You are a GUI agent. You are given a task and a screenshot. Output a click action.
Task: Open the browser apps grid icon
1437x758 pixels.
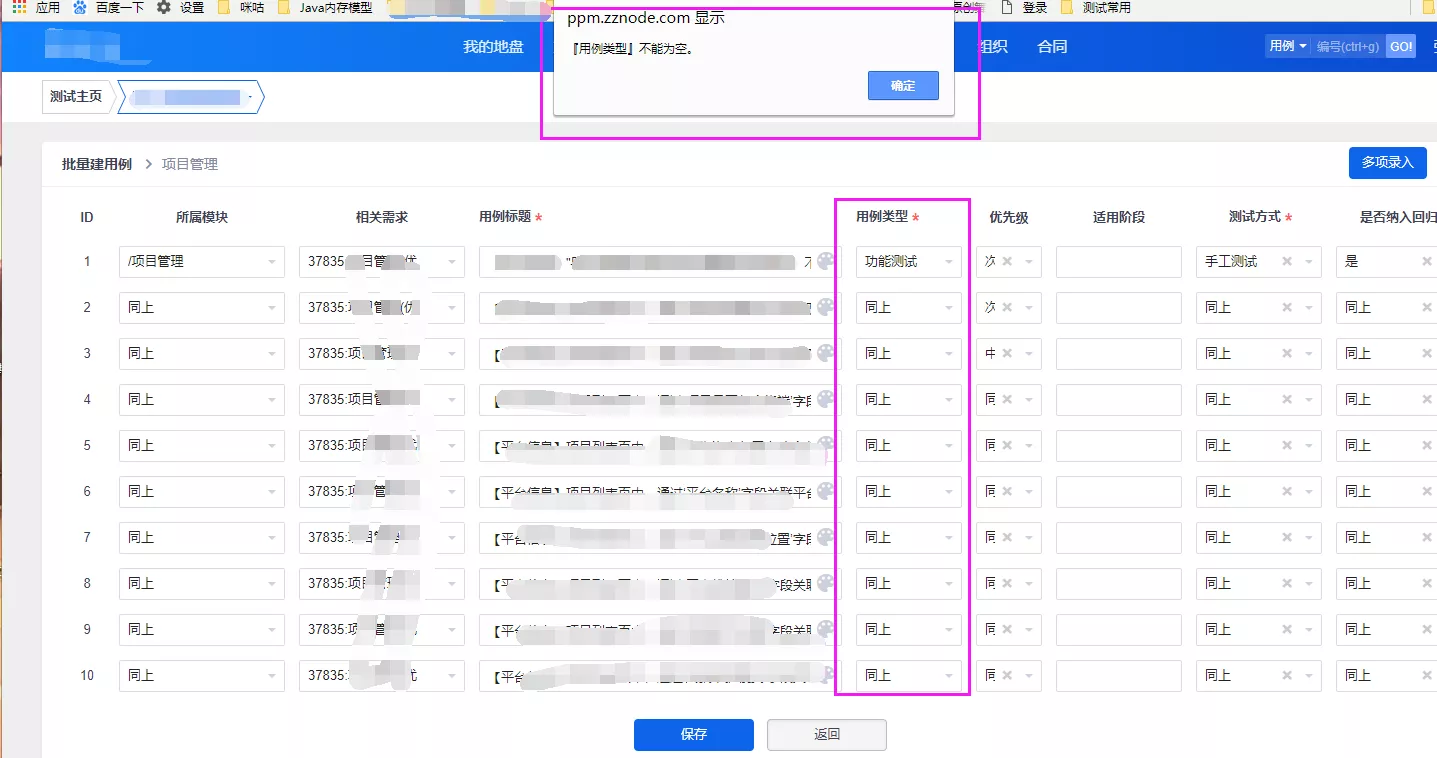click(x=19, y=7)
